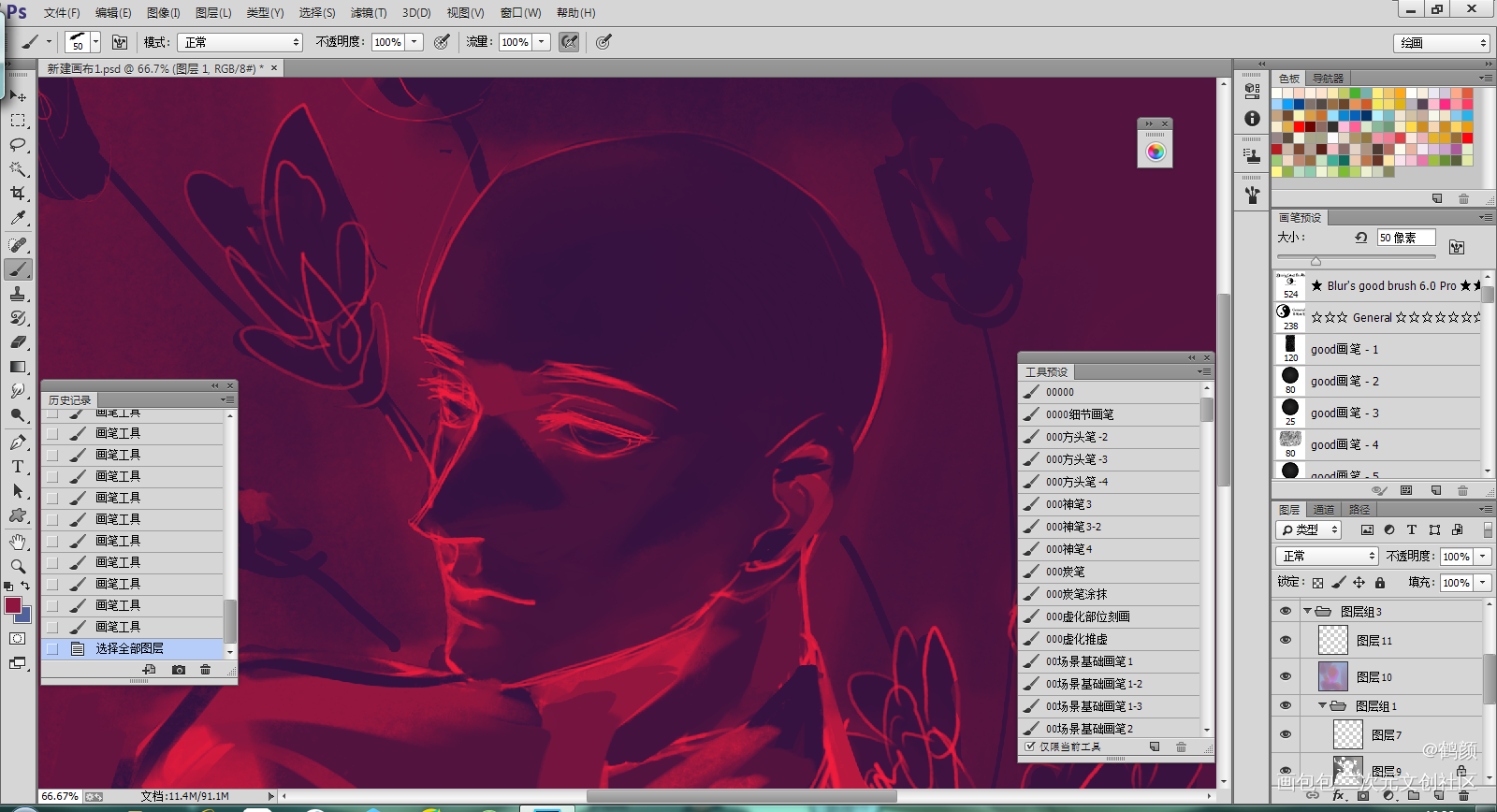
Task: Hide layer 图层 11
Action: (1286, 641)
